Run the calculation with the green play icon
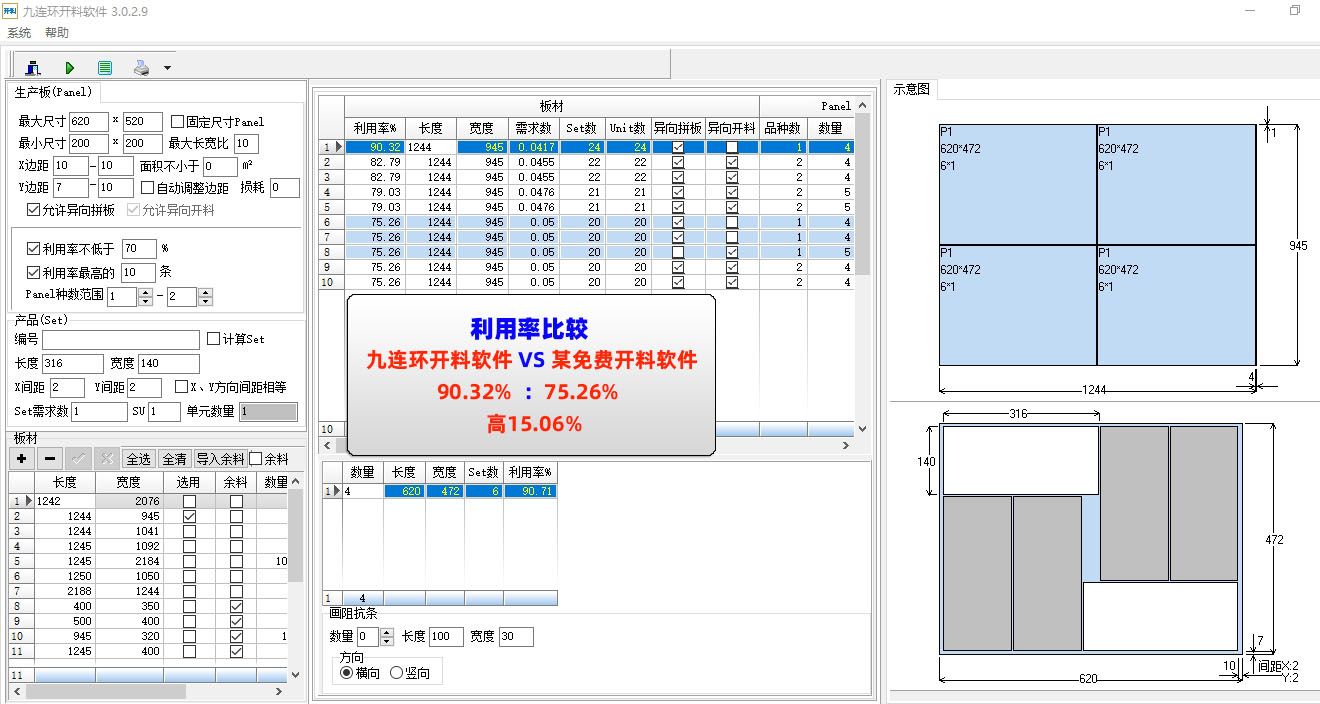This screenshot has height=704, width=1320. pos(70,68)
